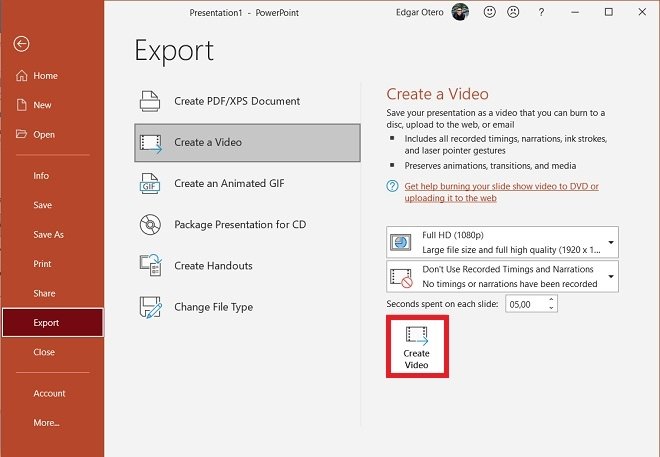Image resolution: width=660 pixels, height=457 pixels.
Task: Click the Edgar Otero account name
Action: coord(420,12)
